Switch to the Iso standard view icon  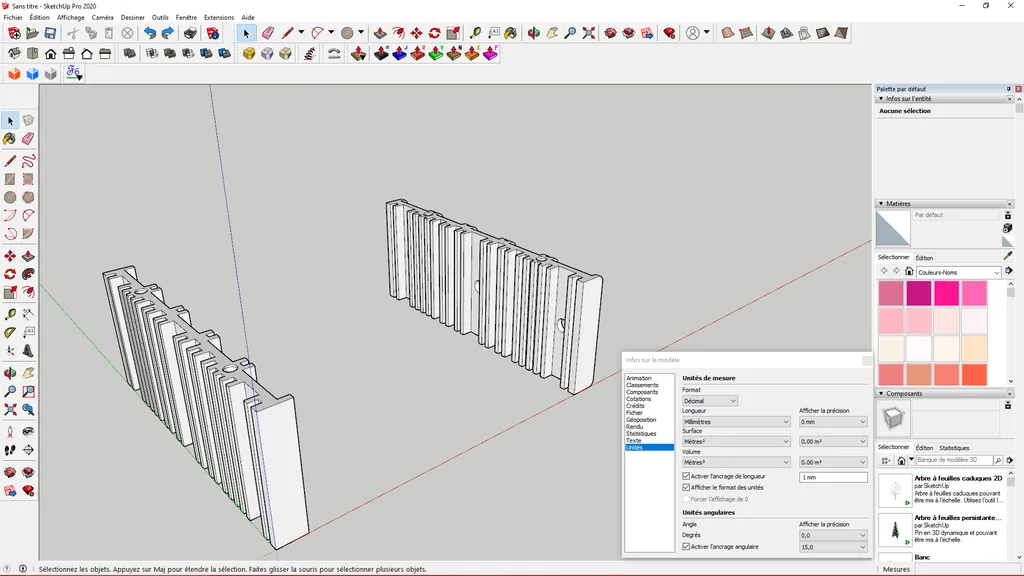(x=14, y=54)
